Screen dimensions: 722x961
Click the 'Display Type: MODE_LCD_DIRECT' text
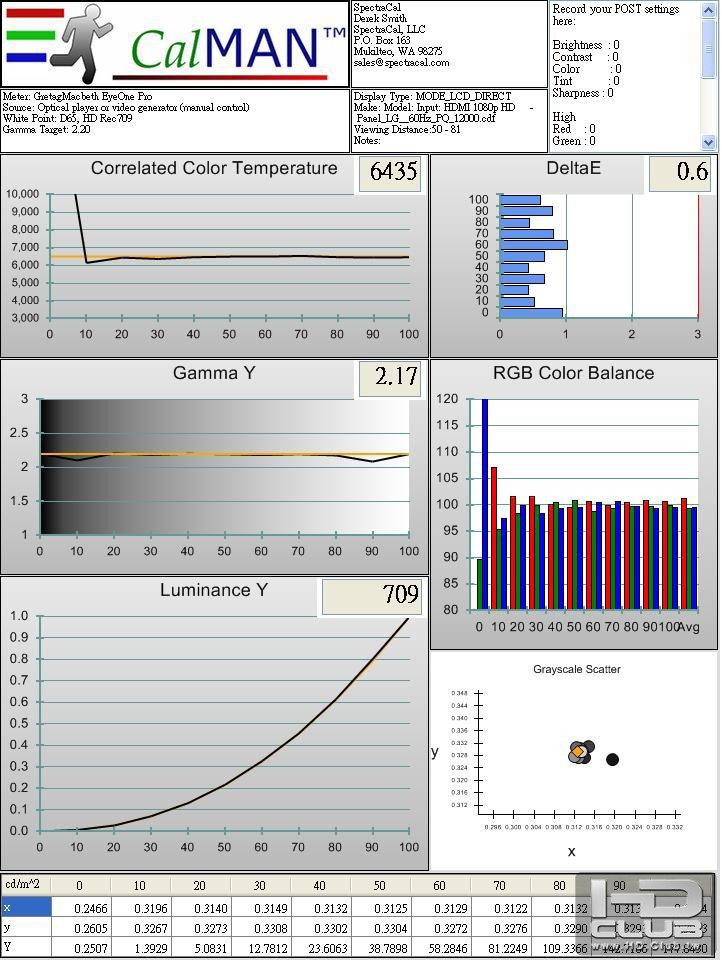click(432, 96)
